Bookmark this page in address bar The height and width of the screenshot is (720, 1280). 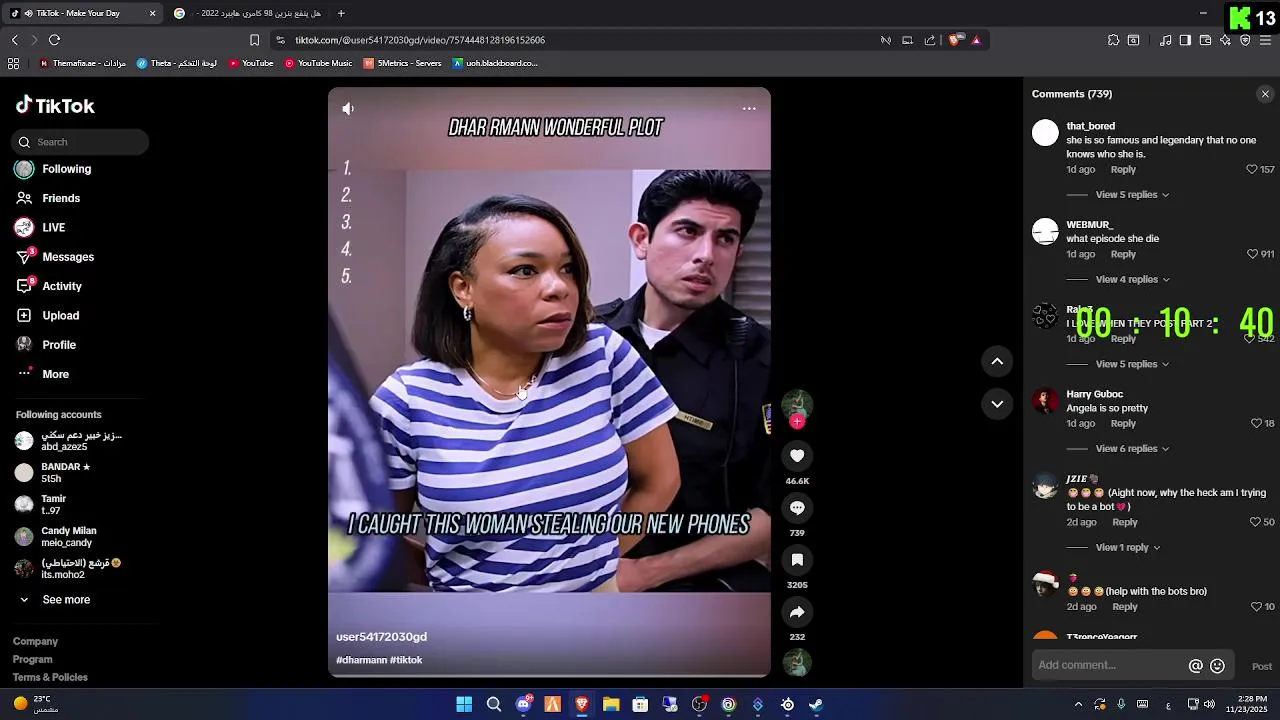[254, 40]
